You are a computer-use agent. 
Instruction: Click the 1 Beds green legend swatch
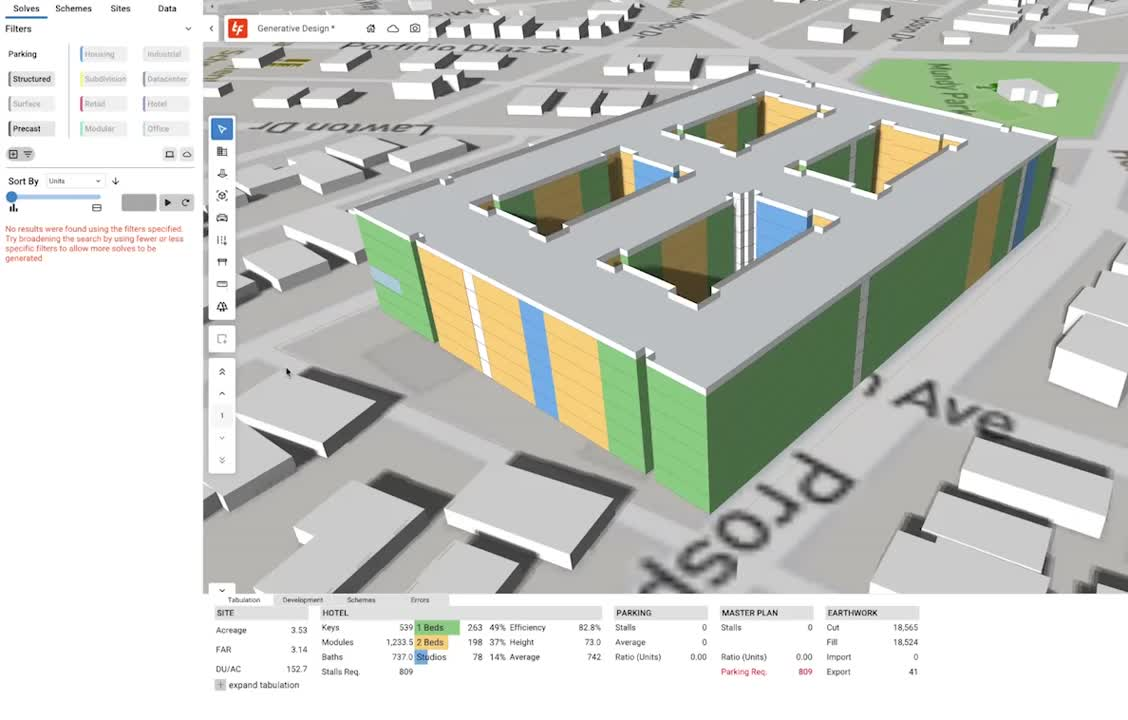pos(437,628)
